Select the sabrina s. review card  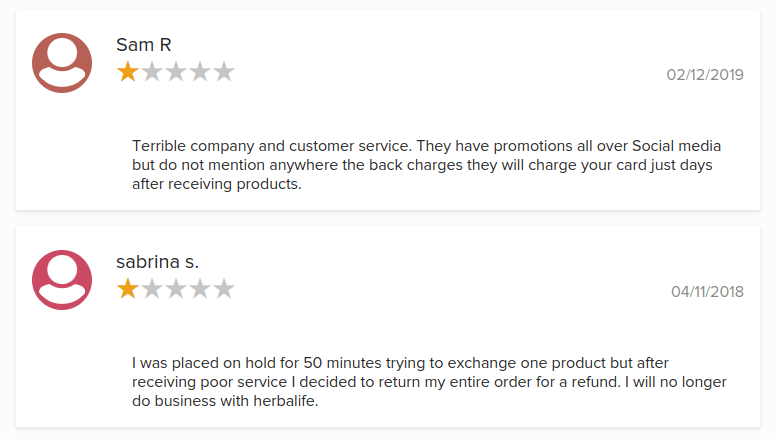point(388,327)
